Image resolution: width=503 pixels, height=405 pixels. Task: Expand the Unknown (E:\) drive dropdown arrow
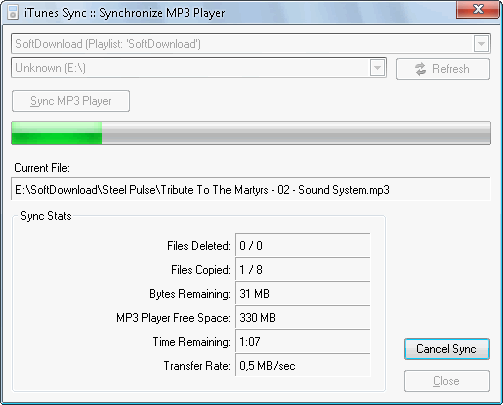(377, 68)
